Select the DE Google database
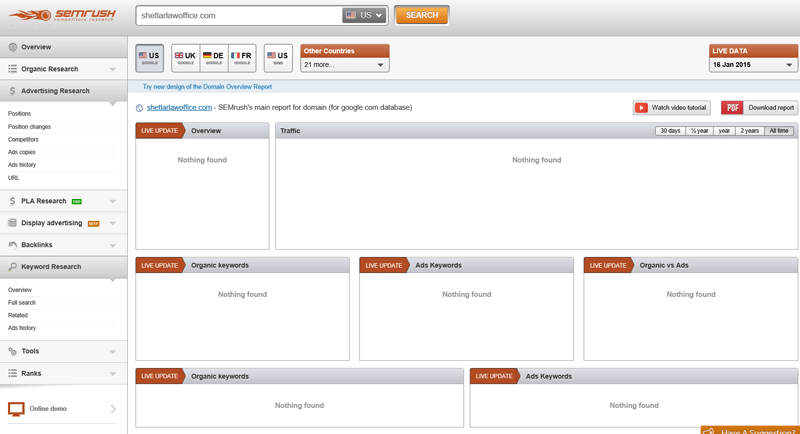The width and height of the screenshot is (800, 434). click(x=214, y=58)
